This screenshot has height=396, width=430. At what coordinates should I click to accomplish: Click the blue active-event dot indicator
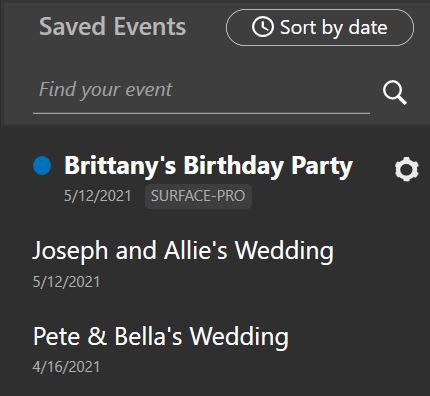point(42,166)
